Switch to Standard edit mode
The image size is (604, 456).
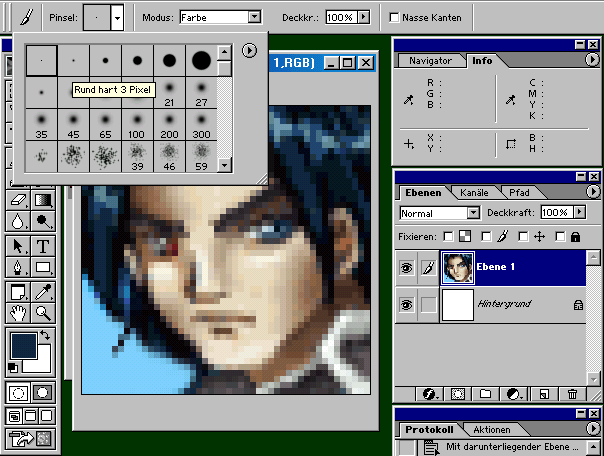[x=18, y=393]
